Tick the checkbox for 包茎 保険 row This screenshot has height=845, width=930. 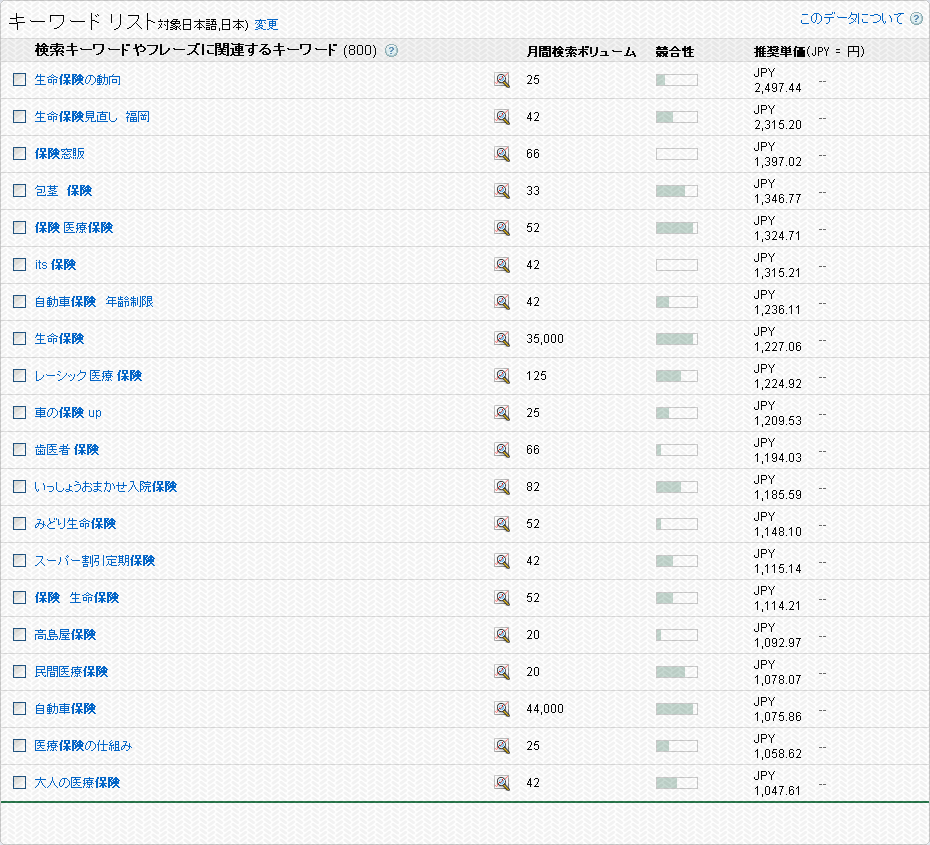click(20, 191)
